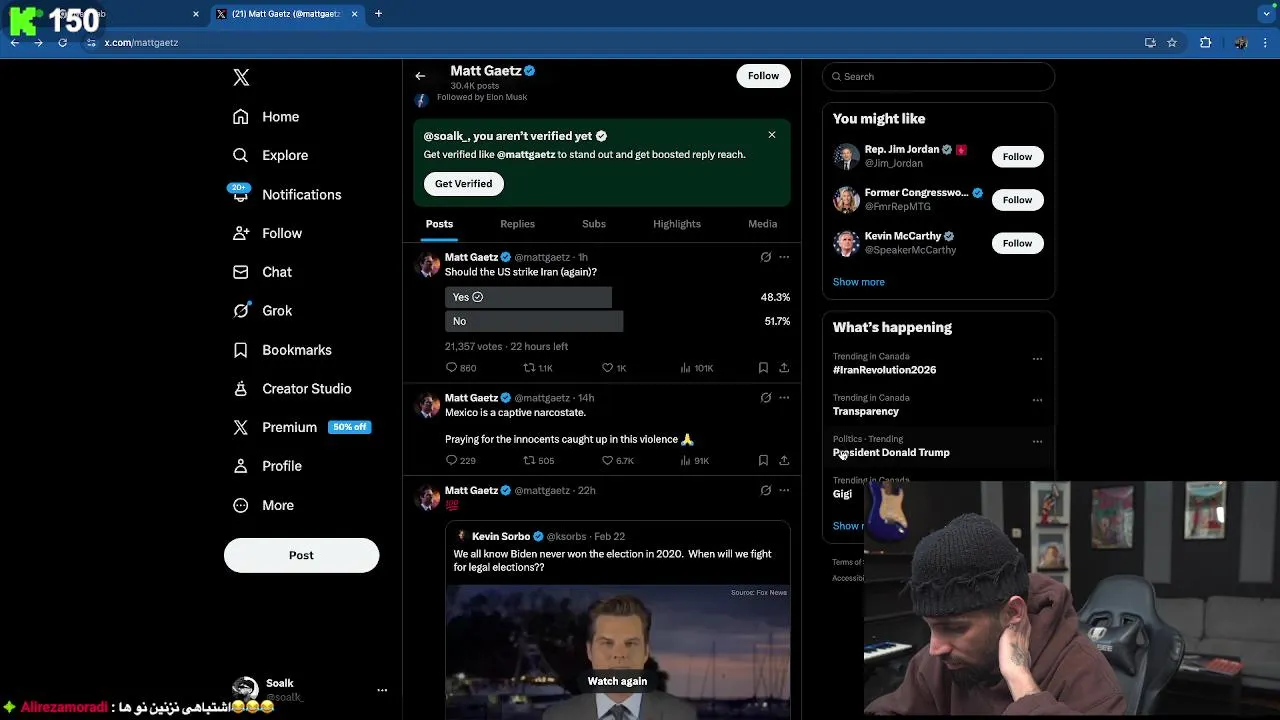Go back with profile header arrow
The image size is (1280, 720).
coord(420,76)
